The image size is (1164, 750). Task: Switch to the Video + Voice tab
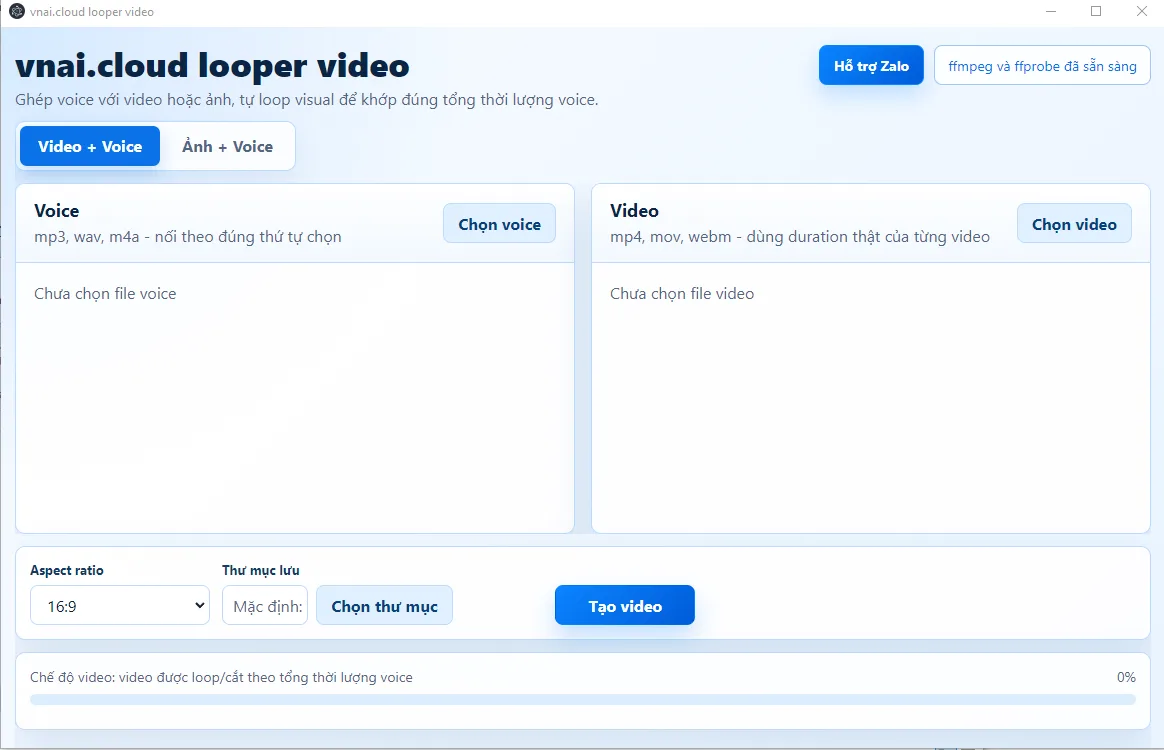click(x=90, y=146)
